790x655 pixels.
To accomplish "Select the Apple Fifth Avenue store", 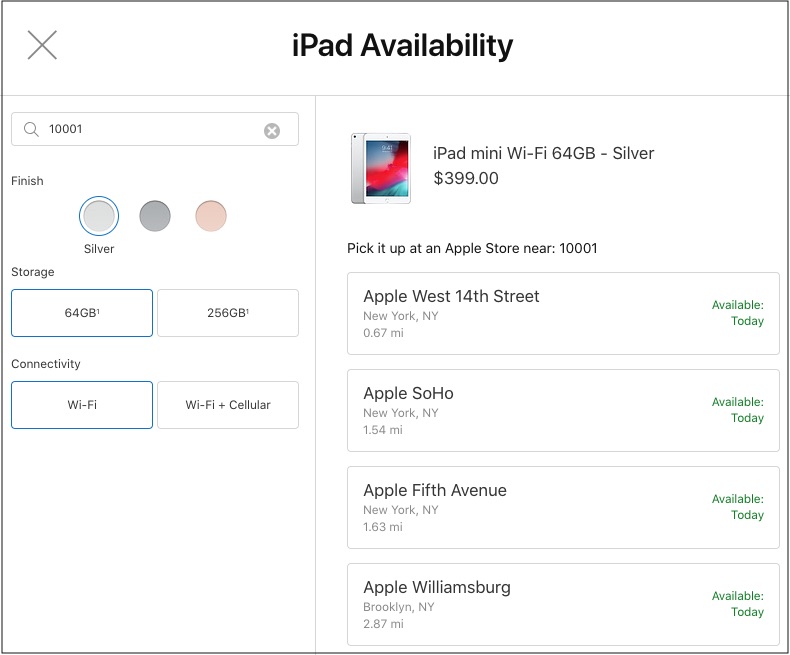I will tap(563, 507).
